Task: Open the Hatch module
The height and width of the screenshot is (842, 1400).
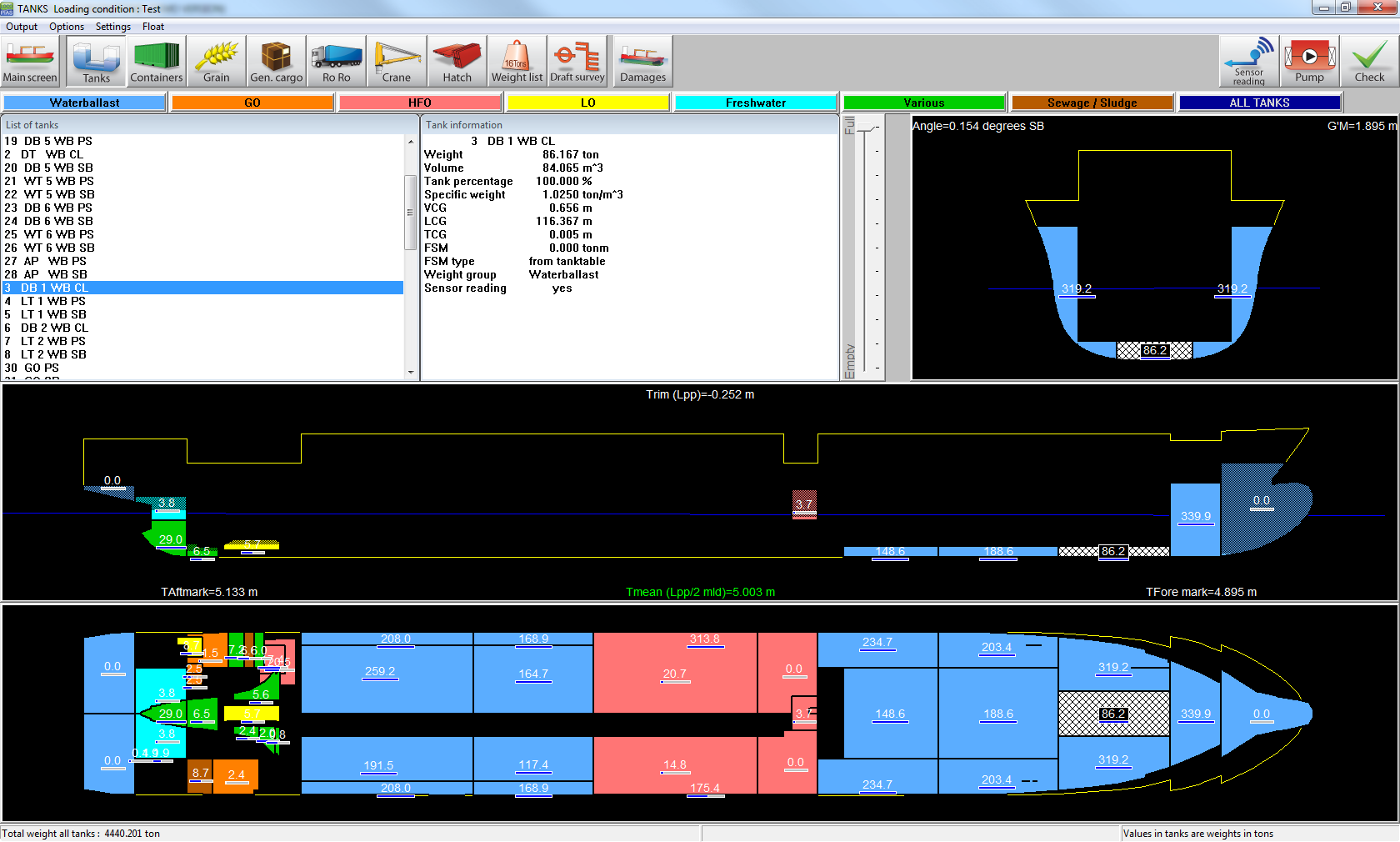Action: [457, 61]
